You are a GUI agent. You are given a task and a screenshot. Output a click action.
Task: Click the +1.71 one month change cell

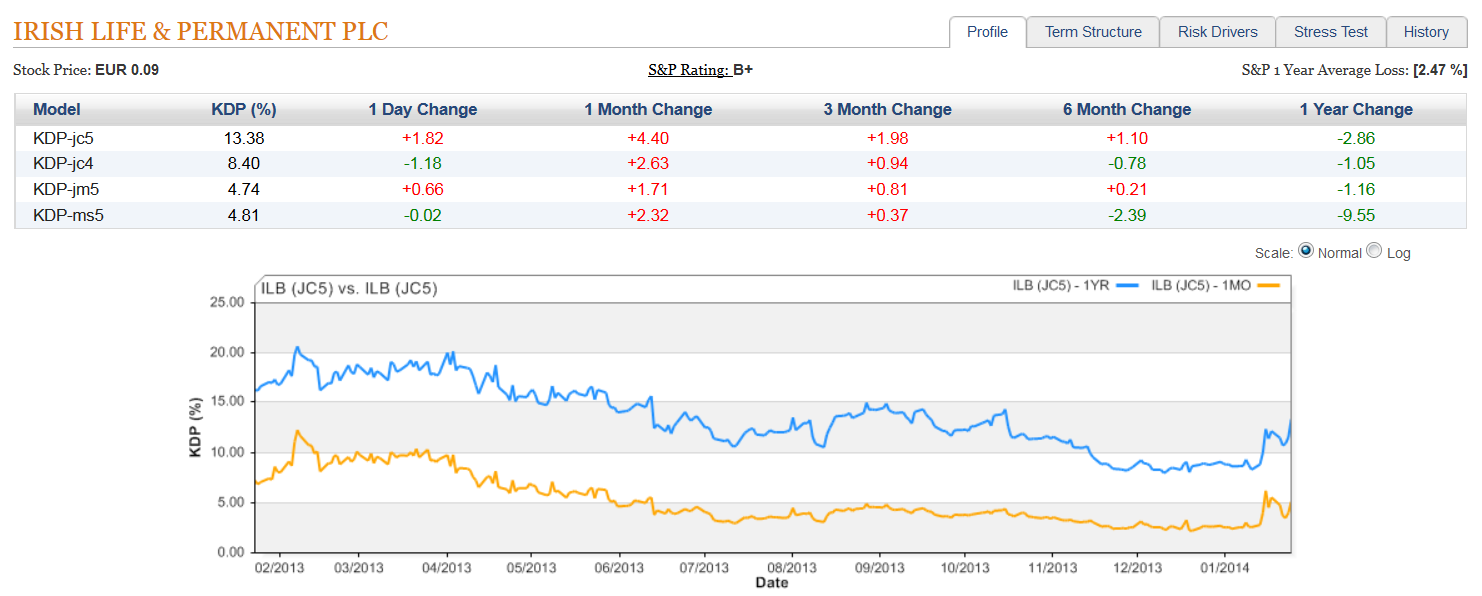(x=648, y=190)
